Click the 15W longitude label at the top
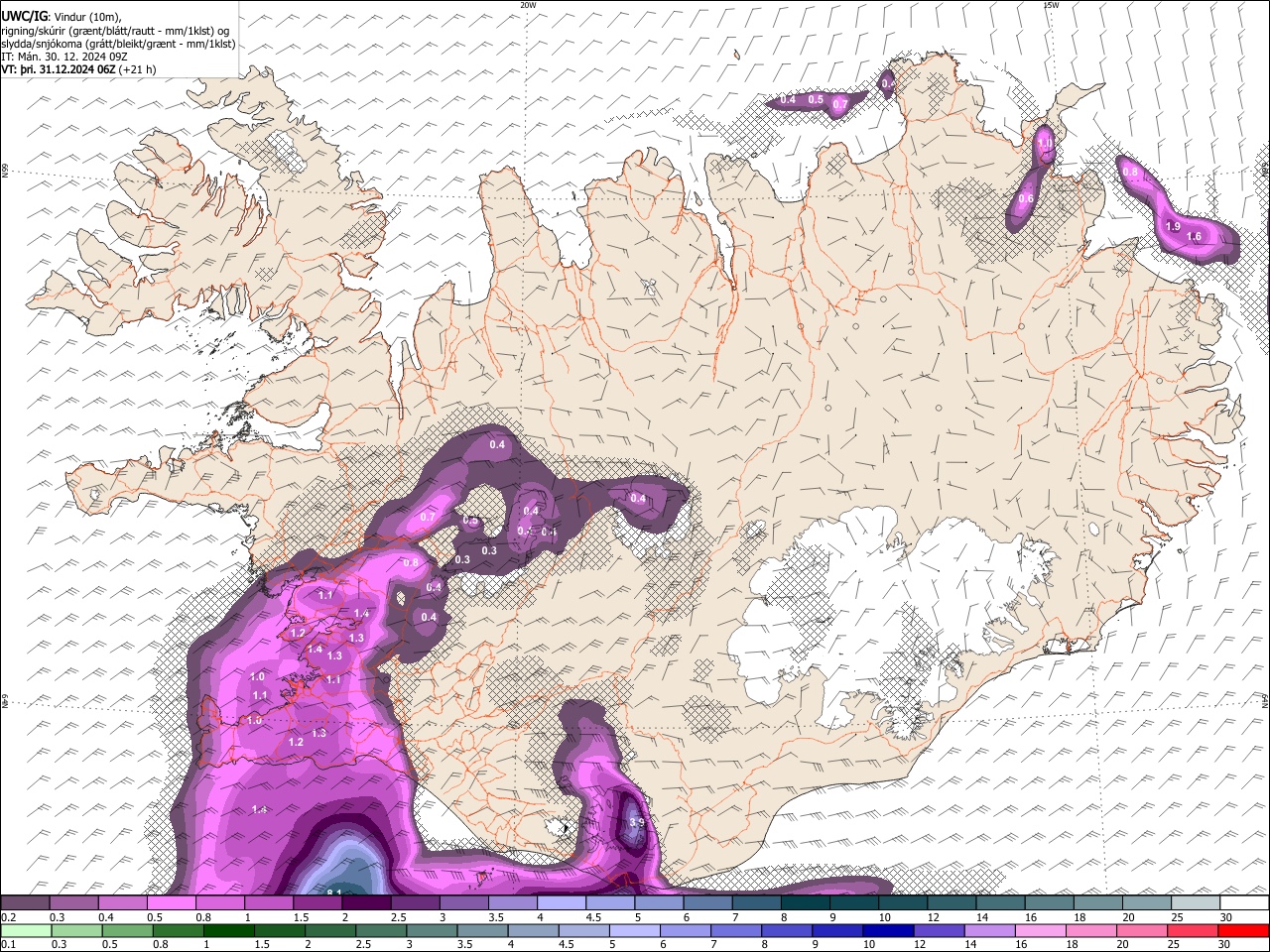 tap(1051, 5)
